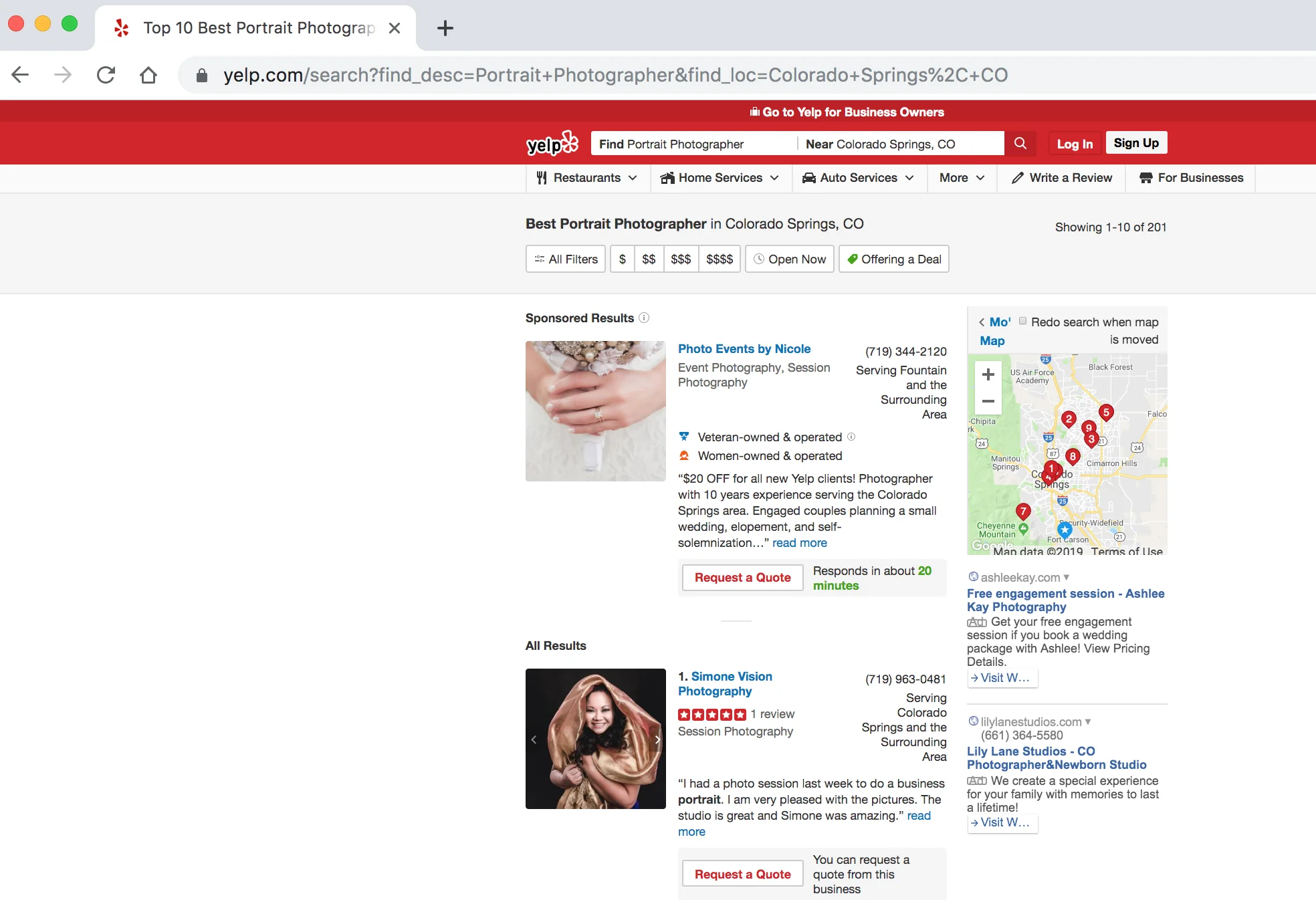Click the browser forward arrow
The image size is (1316, 912).
tap(63, 75)
